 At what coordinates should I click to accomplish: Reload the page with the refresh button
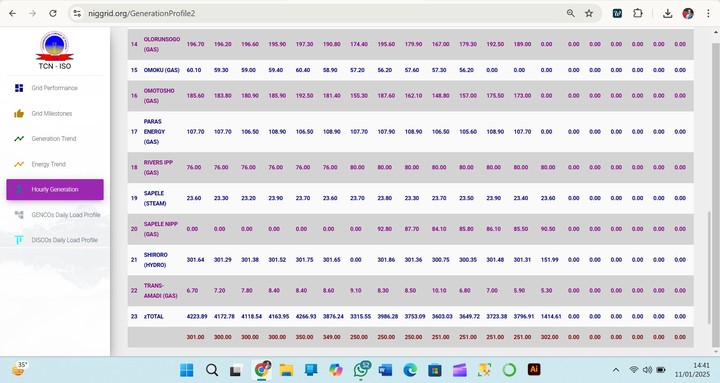point(53,13)
